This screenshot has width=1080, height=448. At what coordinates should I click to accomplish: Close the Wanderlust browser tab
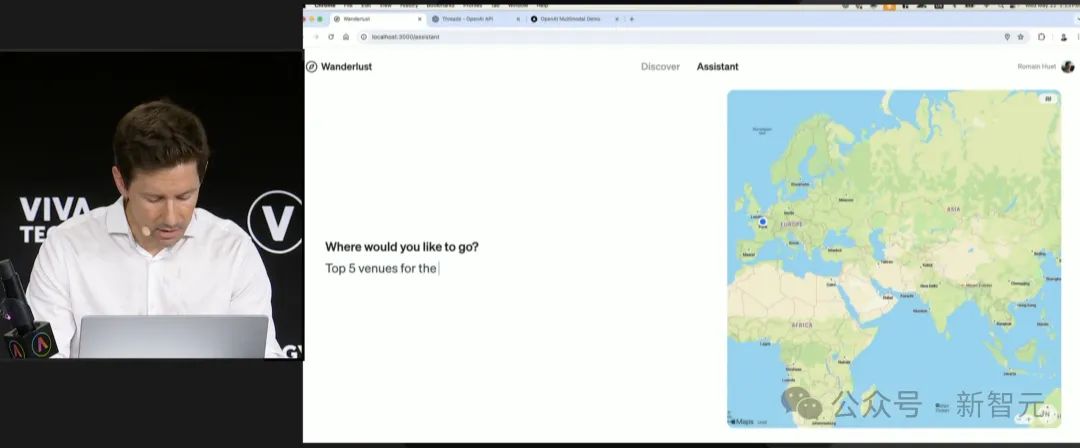(419, 19)
